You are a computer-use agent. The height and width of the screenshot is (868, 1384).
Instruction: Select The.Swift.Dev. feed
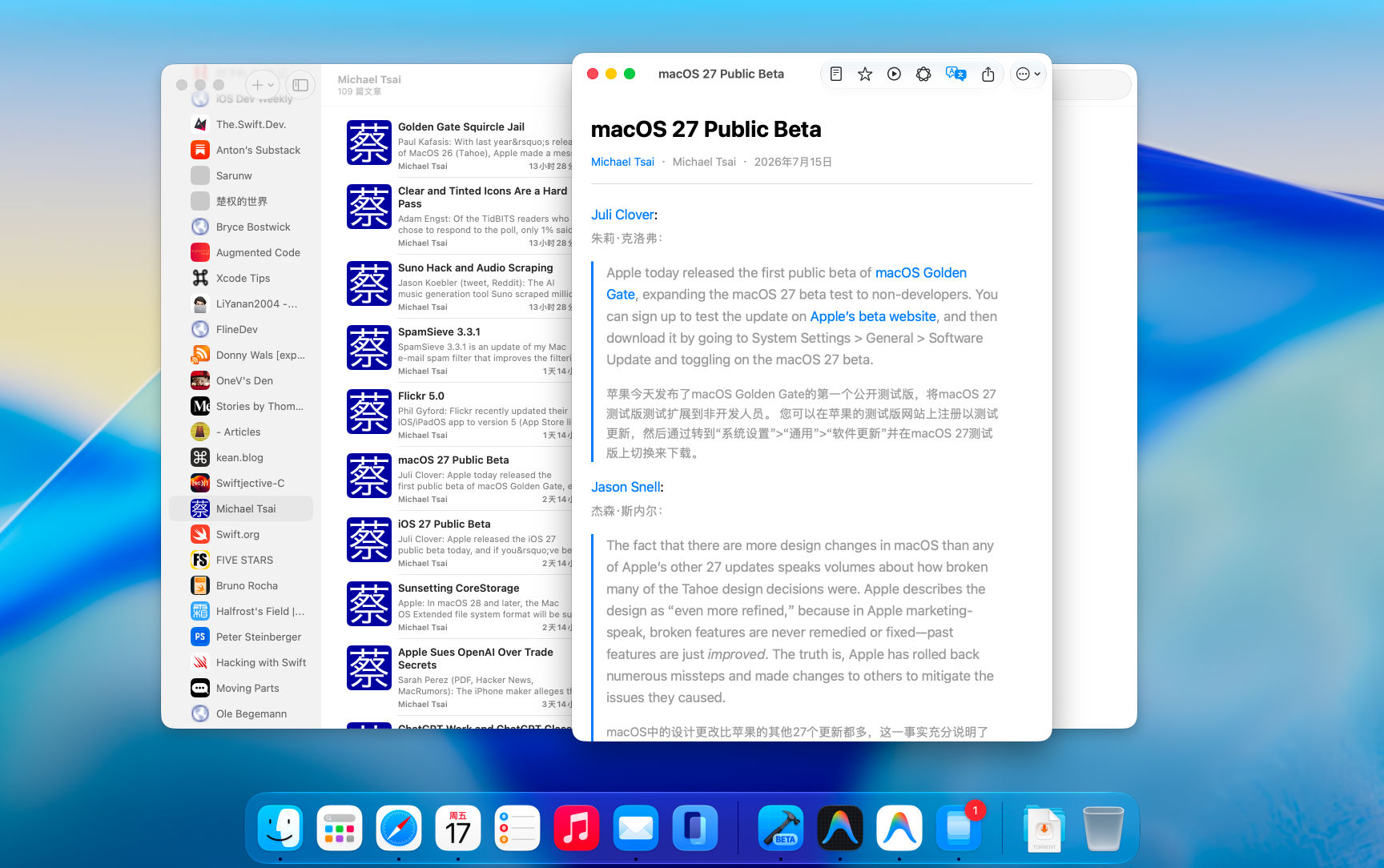tap(241, 124)
